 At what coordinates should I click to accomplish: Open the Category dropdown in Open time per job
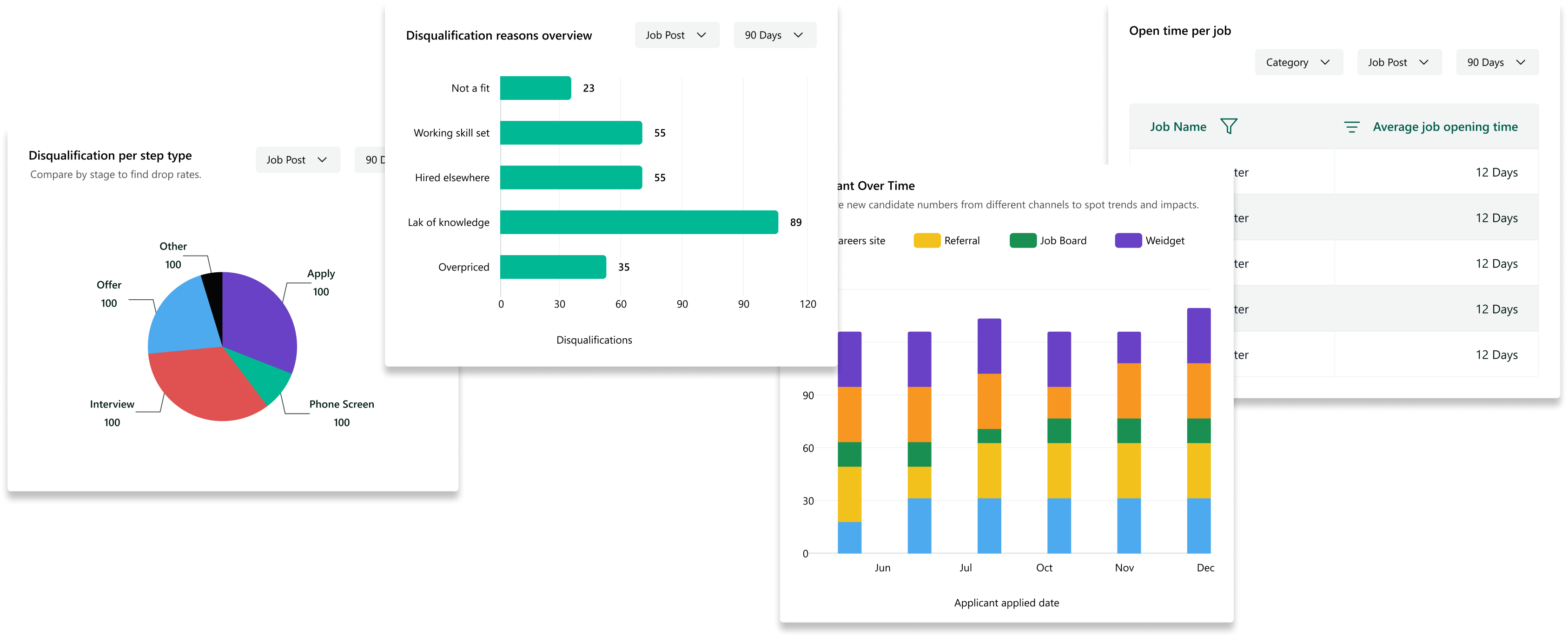tap(1298, 62)
